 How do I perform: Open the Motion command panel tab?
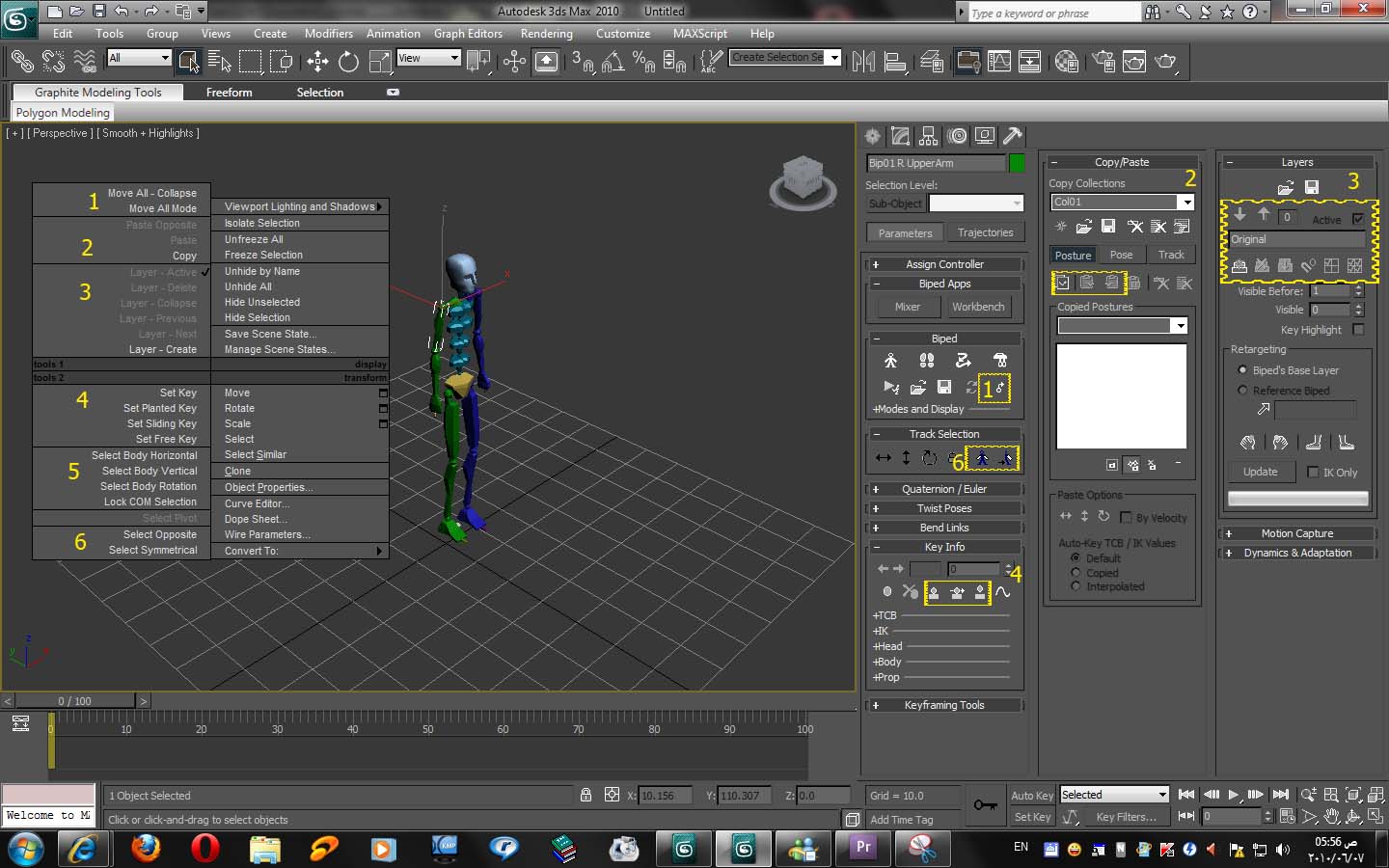[956, 136]
